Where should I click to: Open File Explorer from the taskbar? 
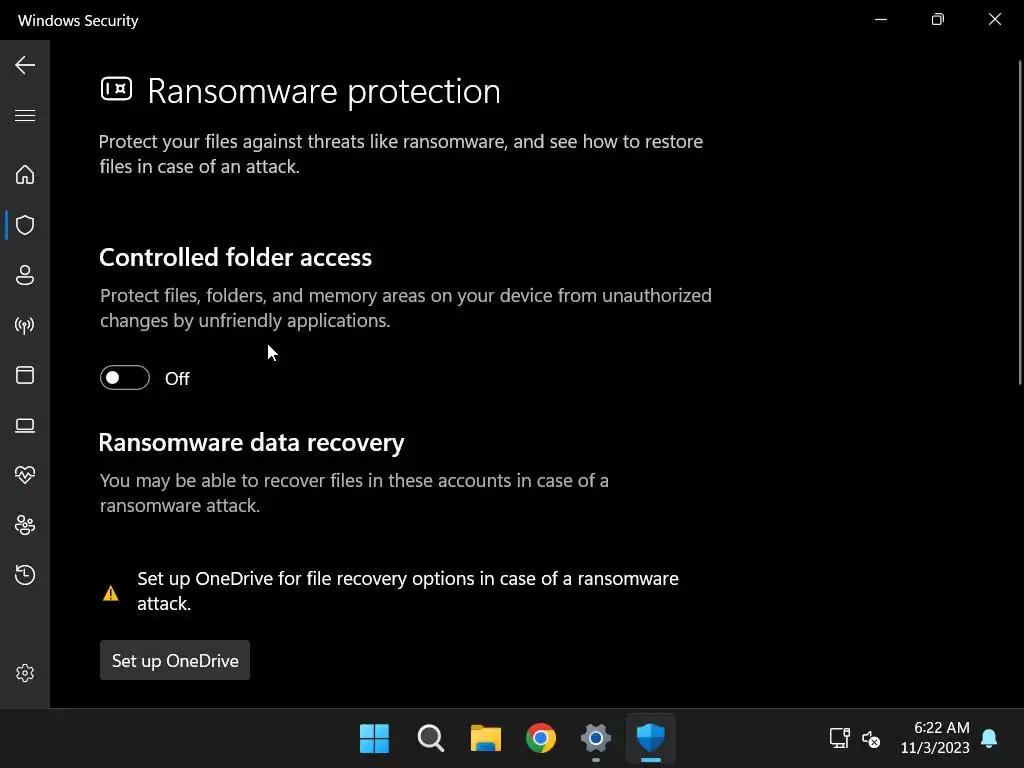point(486,739)
